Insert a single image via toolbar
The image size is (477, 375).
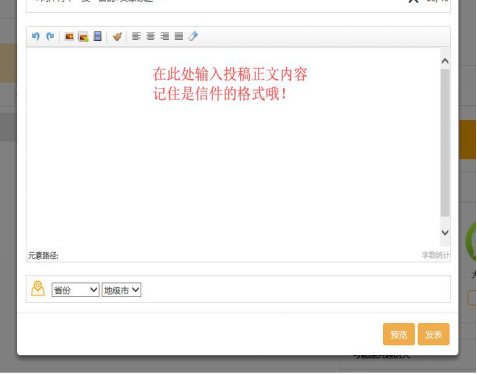[69, 36]
